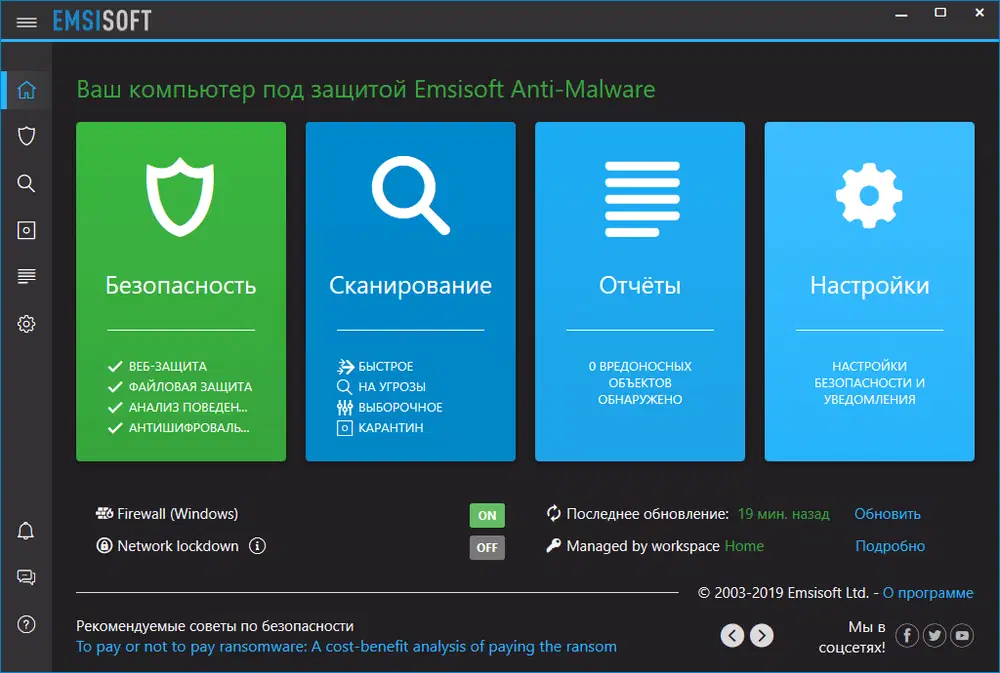Click the key icon beside Managed by workspace
1000x673 pixels.
554,545
